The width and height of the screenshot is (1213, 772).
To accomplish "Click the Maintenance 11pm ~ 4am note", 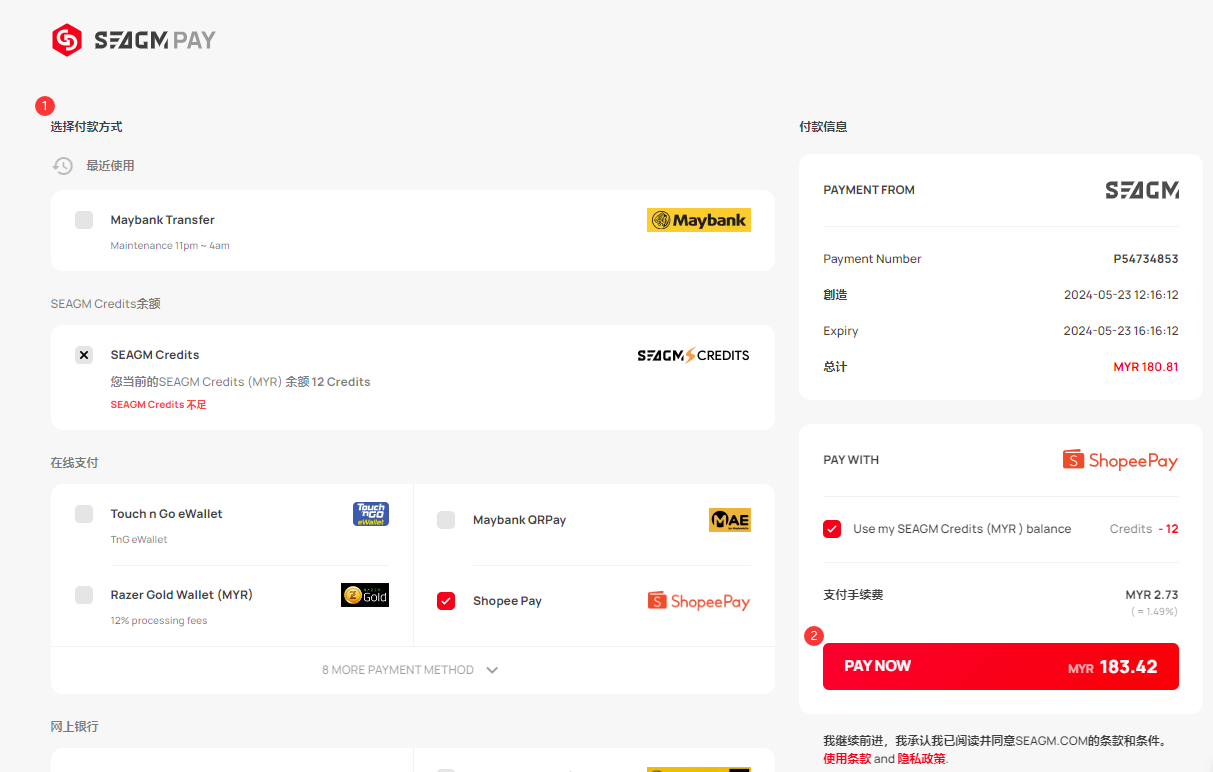I will coord(170,246).
